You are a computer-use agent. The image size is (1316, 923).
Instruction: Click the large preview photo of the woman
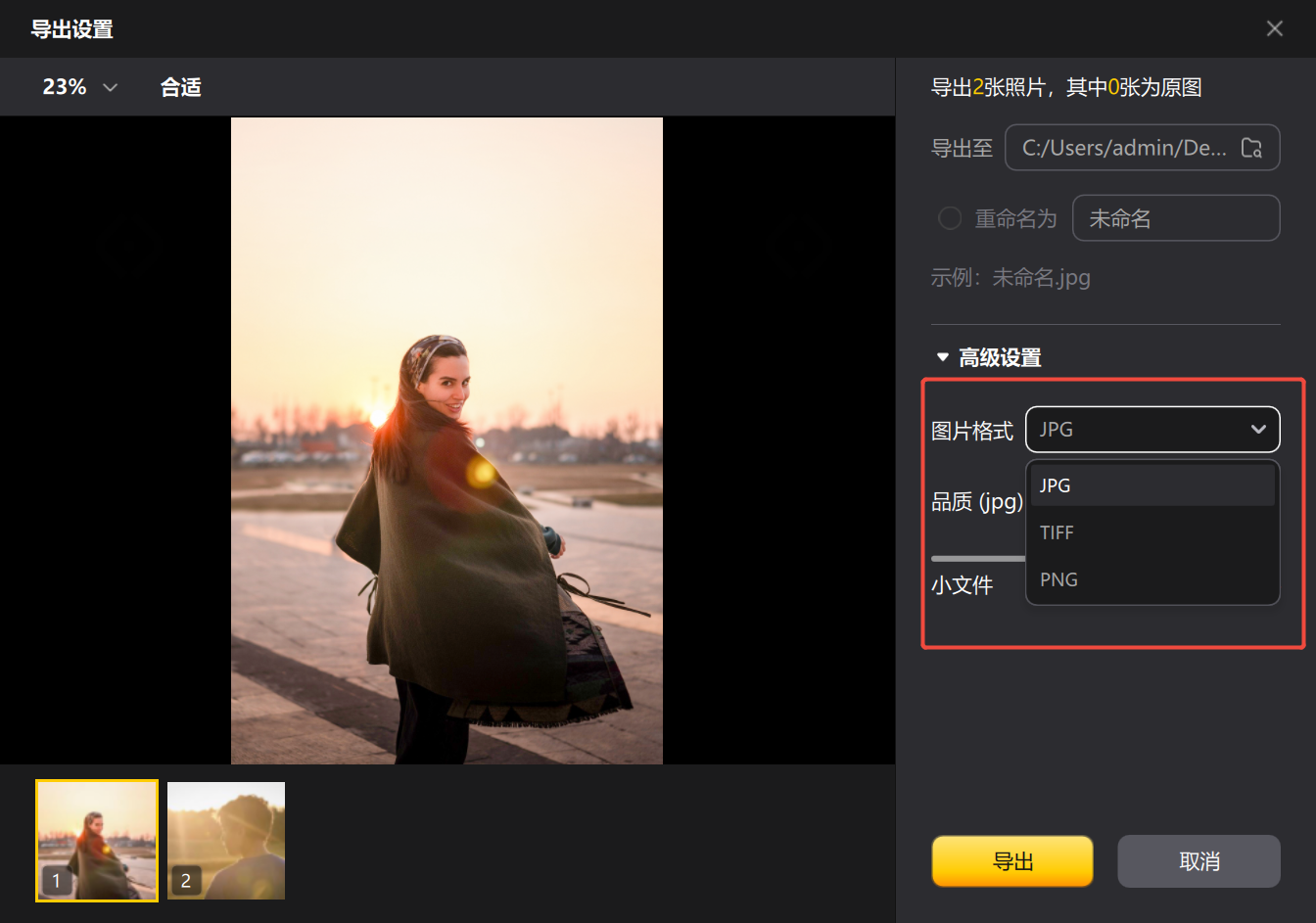click(446, 440)
